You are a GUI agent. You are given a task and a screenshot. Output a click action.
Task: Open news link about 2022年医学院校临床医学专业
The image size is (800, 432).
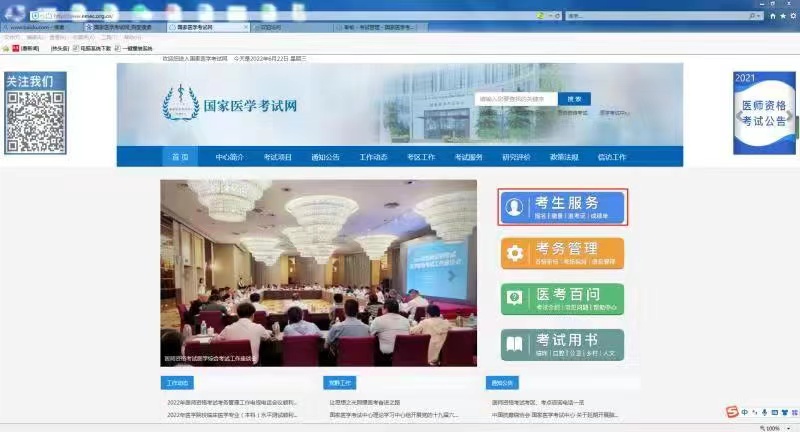(232, 415)
